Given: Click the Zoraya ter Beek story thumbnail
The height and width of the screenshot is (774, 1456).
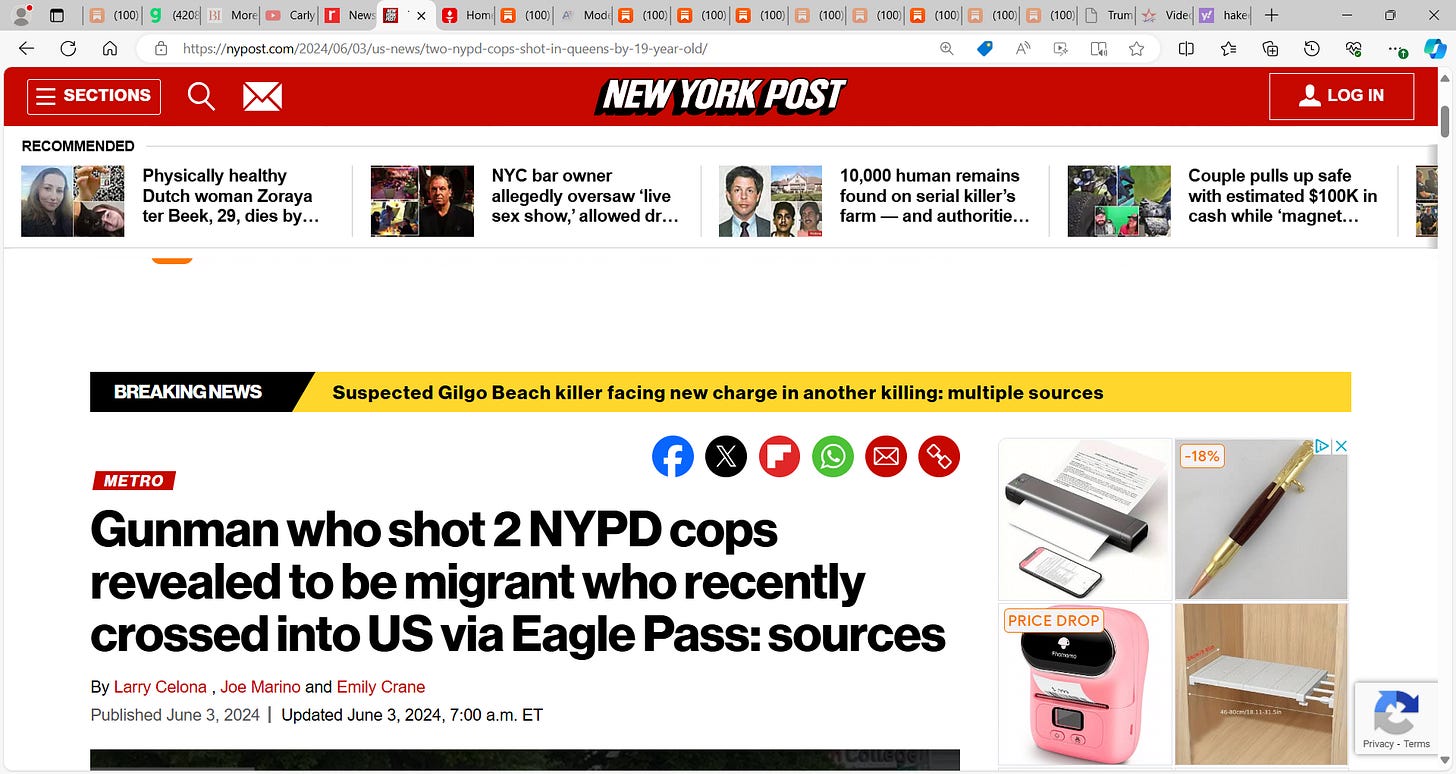Looking at the screenshot, I should 73,201.
